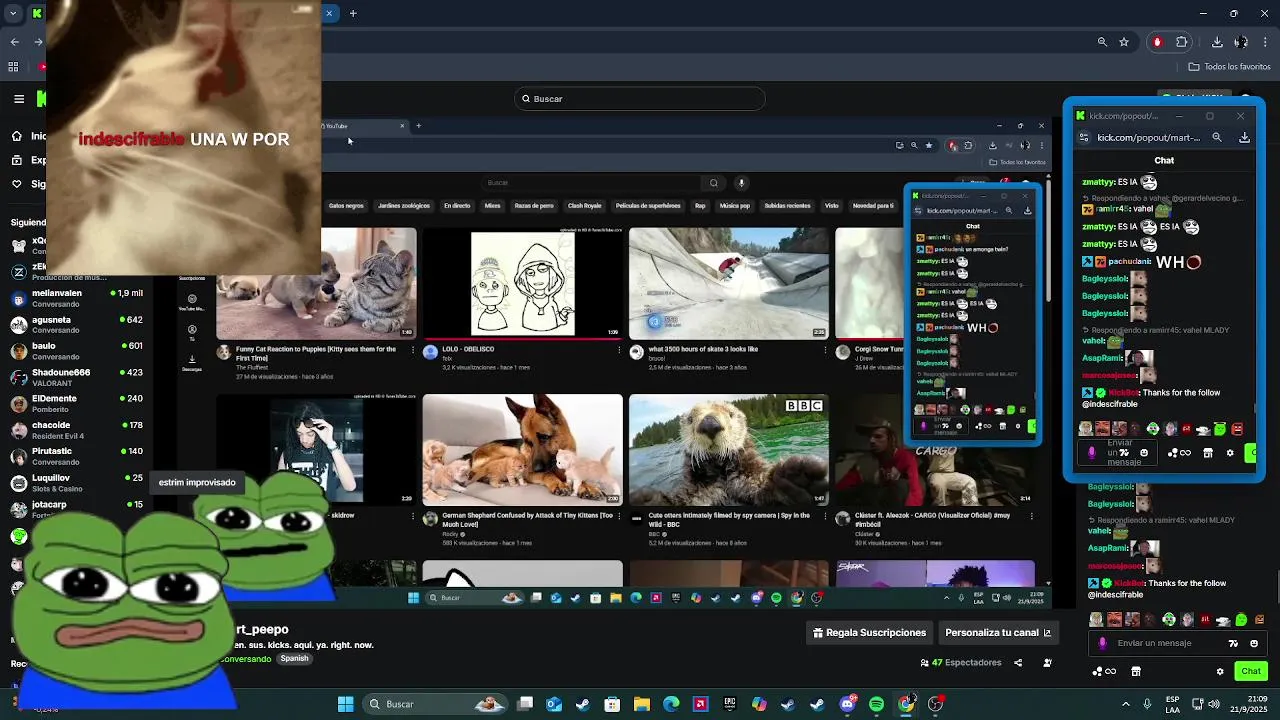Open OBS Studio from the Windows taskbar
This screenshot has width=1280, height=720.
pos(935,704)
